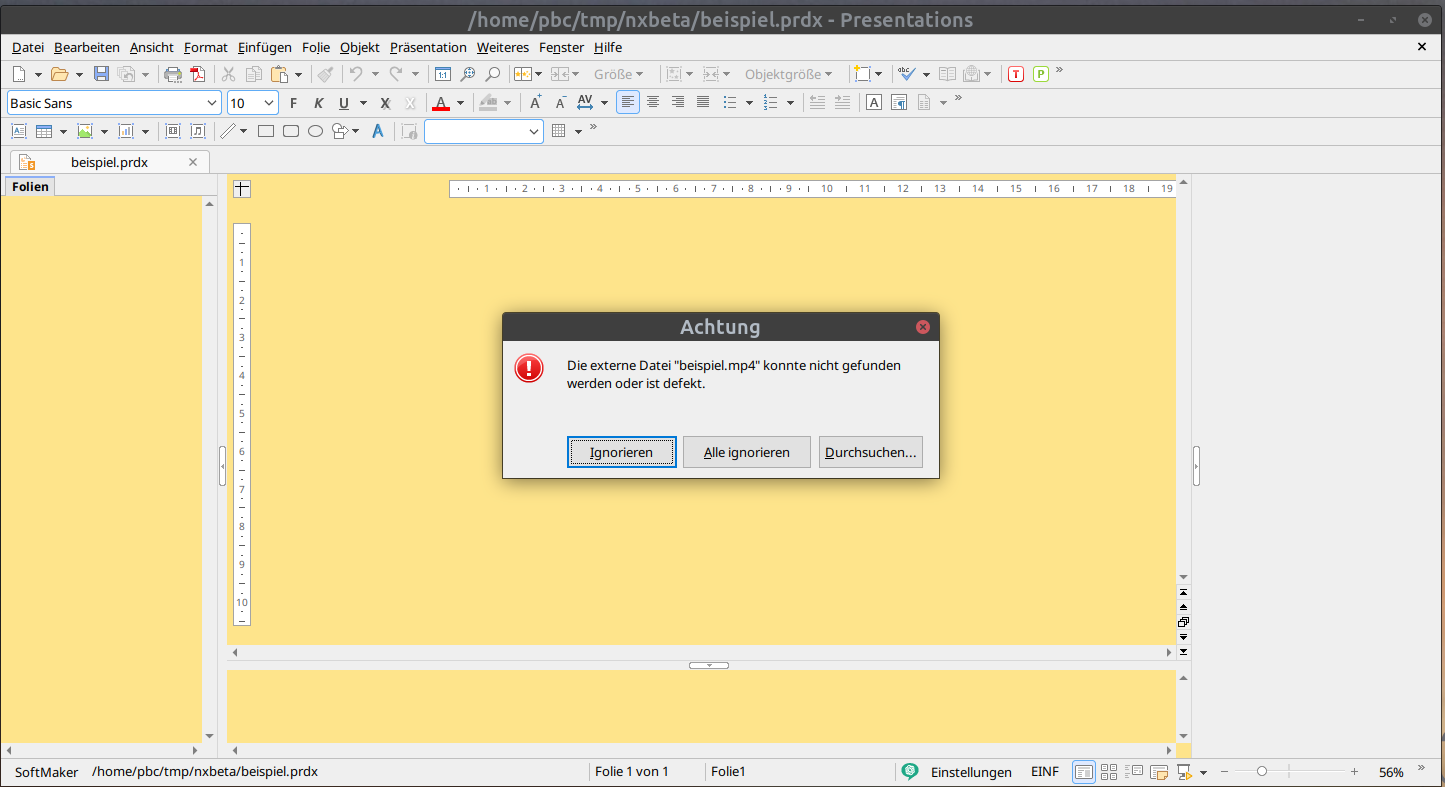Click Einstellungen in the status bar

pyautogui.click(x=971, y=772)
